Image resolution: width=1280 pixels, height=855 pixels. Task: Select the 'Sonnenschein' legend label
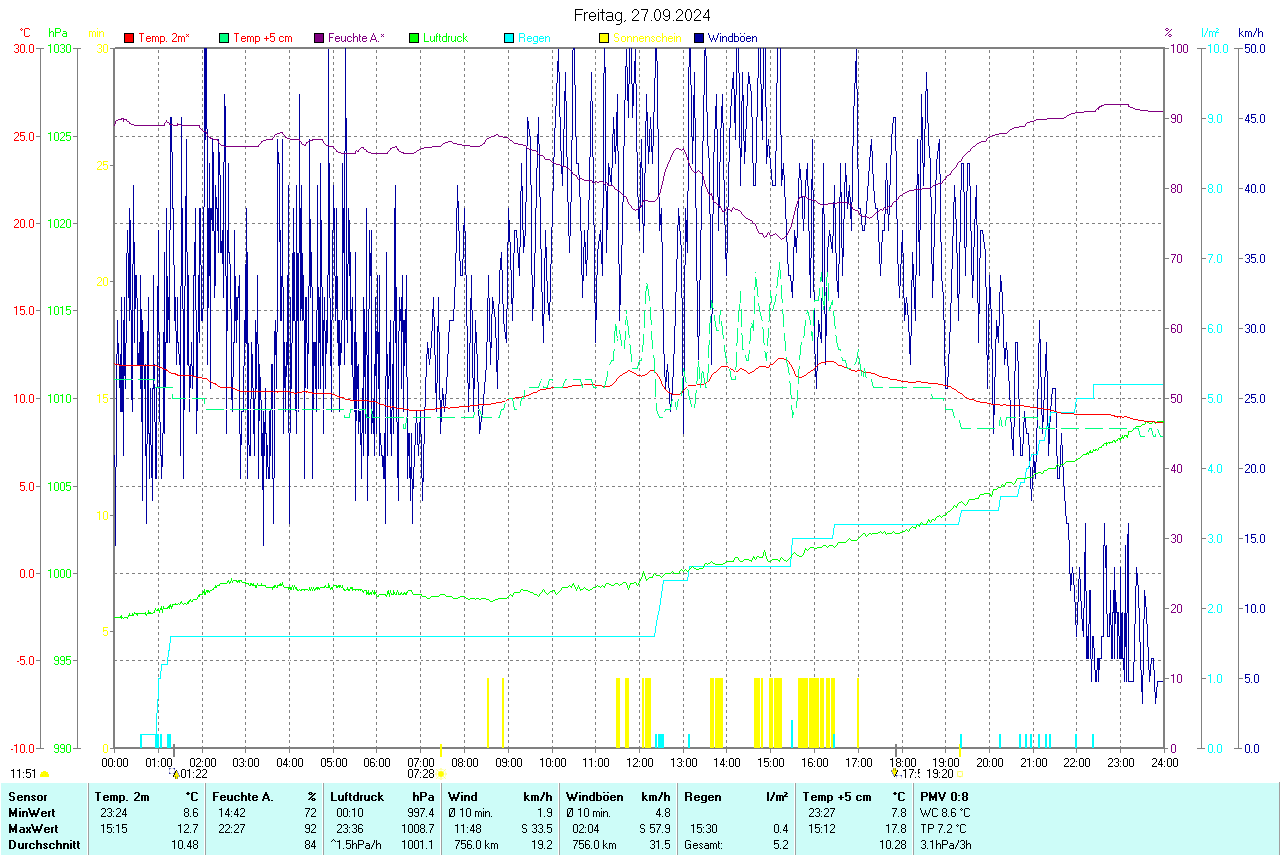point(647,38)
